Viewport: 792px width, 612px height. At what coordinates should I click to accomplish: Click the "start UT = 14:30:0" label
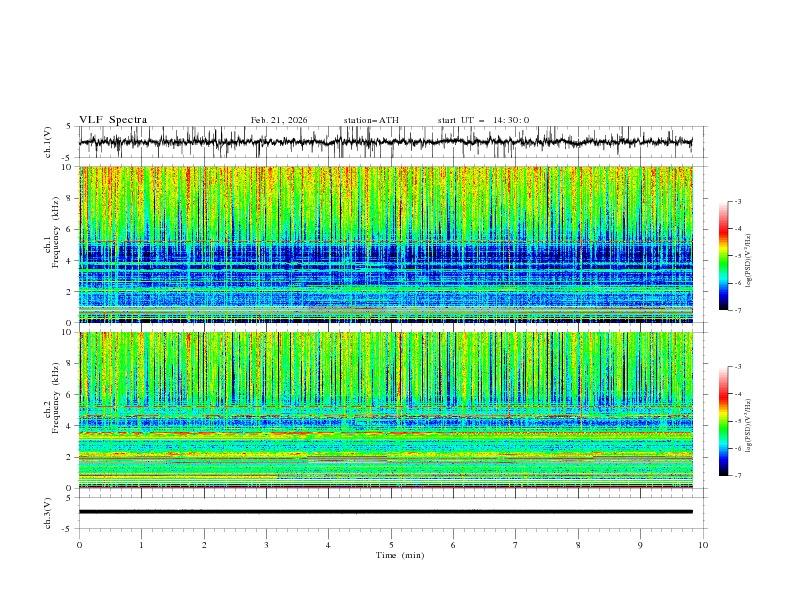point(483,120)
